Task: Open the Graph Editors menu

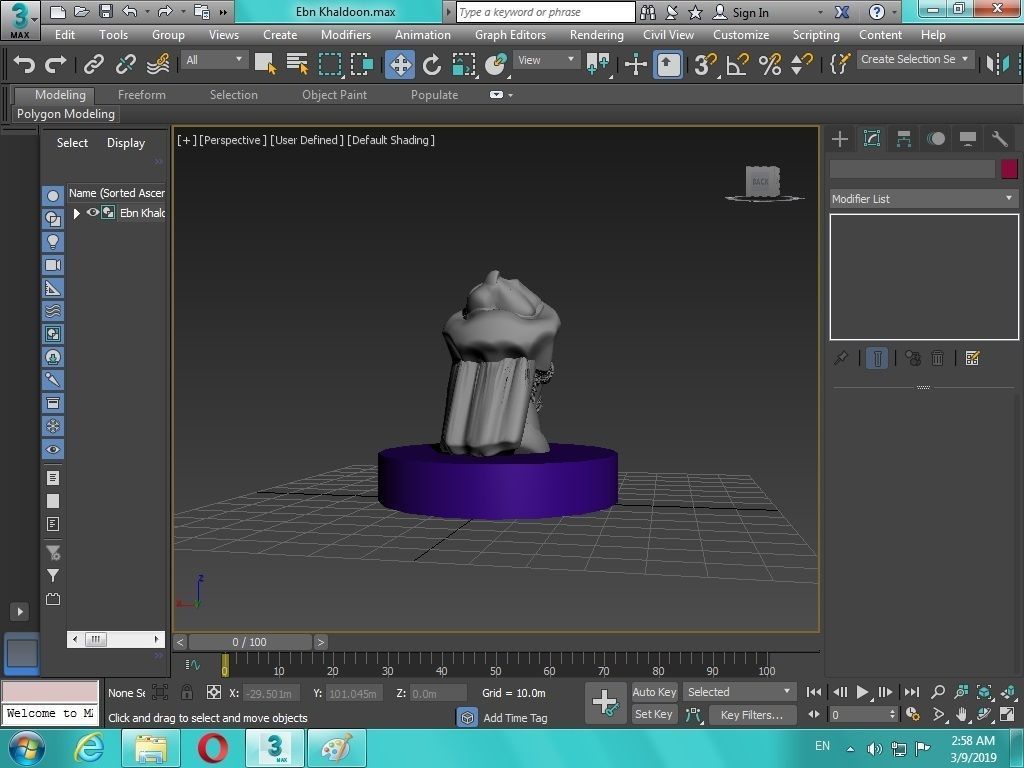Action: pyautogui.click(x=510, y=35)
